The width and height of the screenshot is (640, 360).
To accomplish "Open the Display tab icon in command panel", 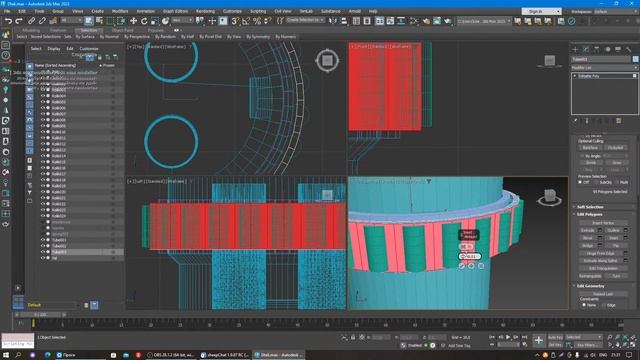I will click(x=618, y=49).
